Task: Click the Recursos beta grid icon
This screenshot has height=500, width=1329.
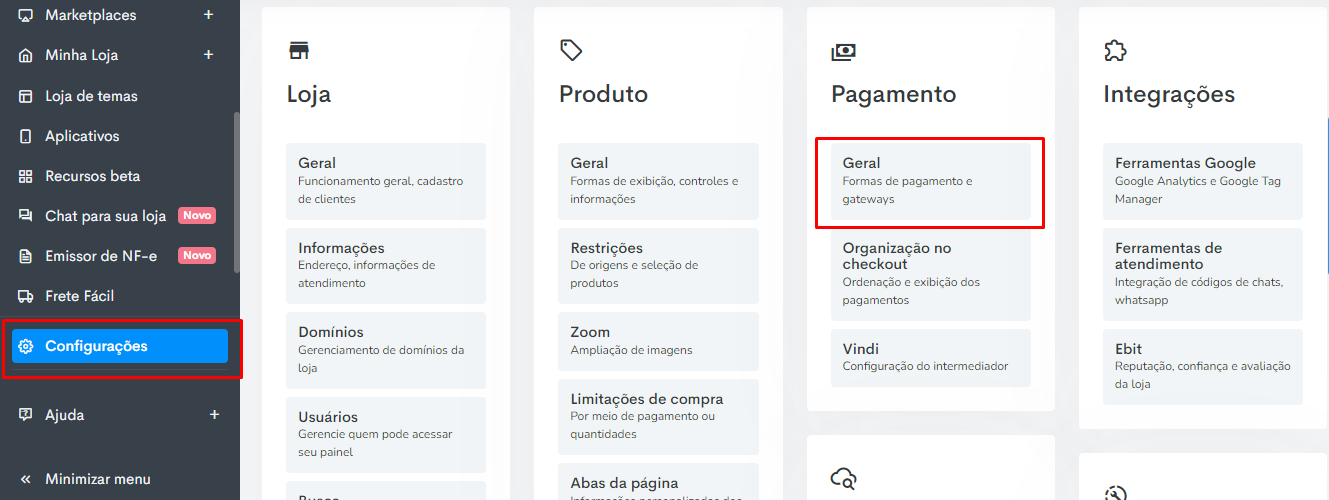Action: [26, 176]
